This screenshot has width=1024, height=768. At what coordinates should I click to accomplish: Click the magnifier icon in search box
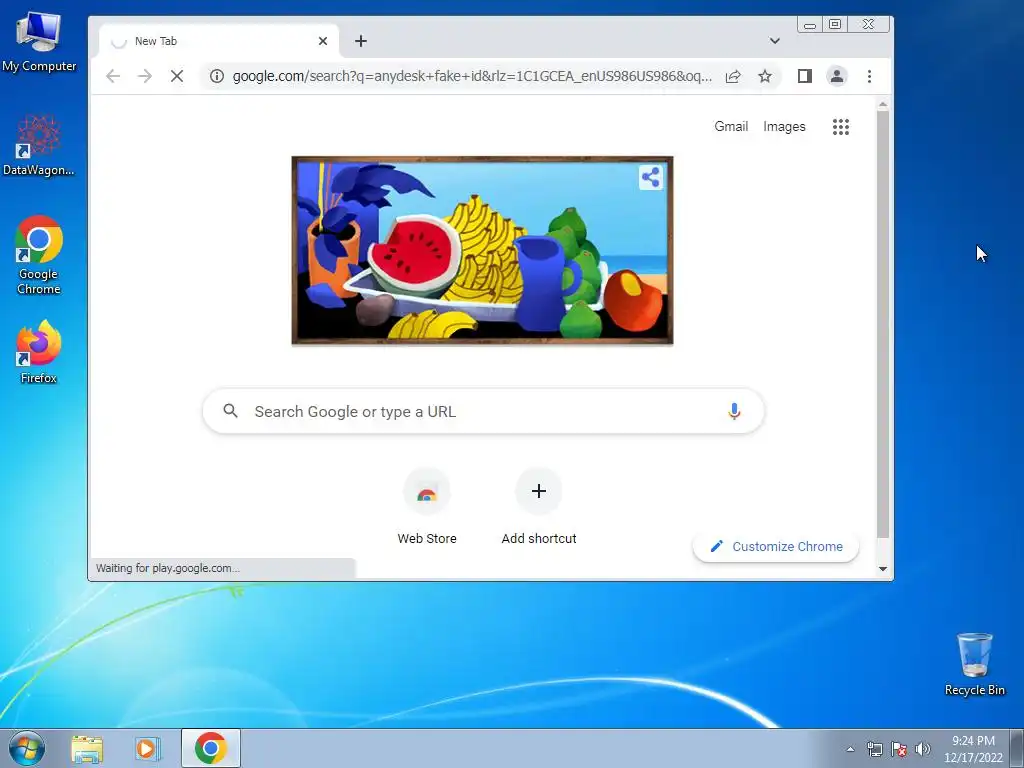pyautogui.click(x=231, y=411)
